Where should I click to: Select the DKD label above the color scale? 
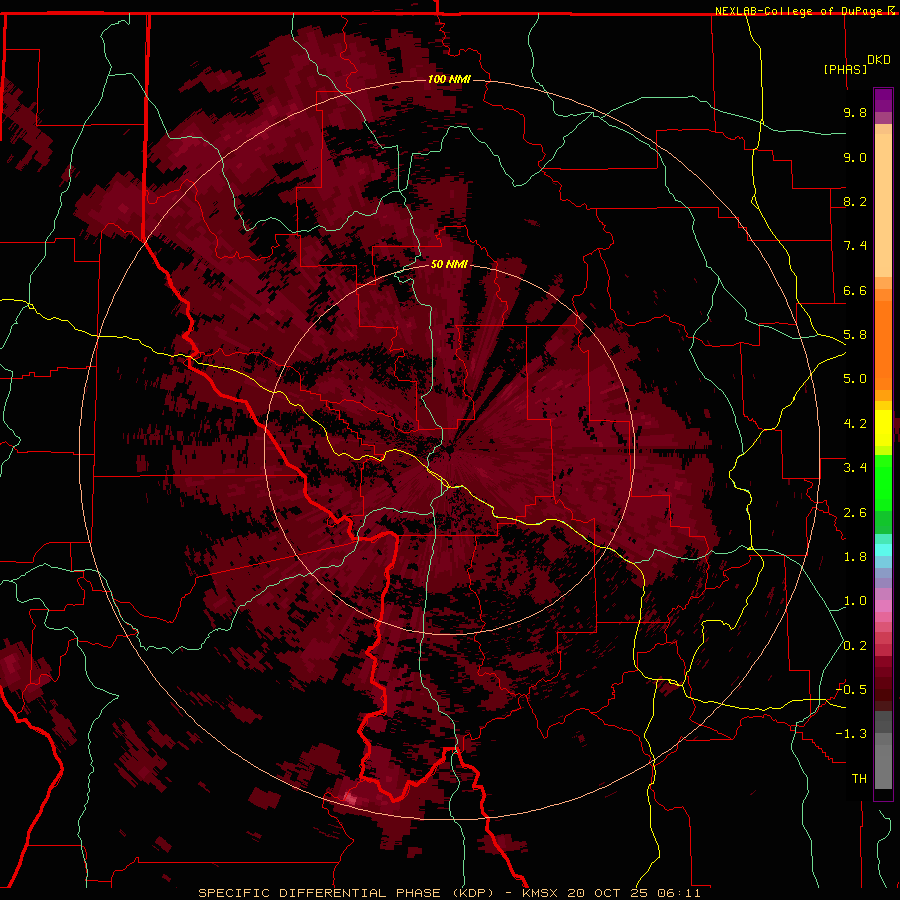879,60
